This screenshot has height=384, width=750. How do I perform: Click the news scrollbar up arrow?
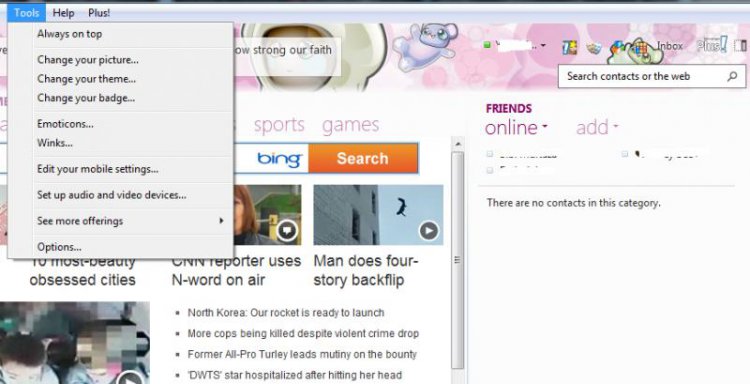458,144
